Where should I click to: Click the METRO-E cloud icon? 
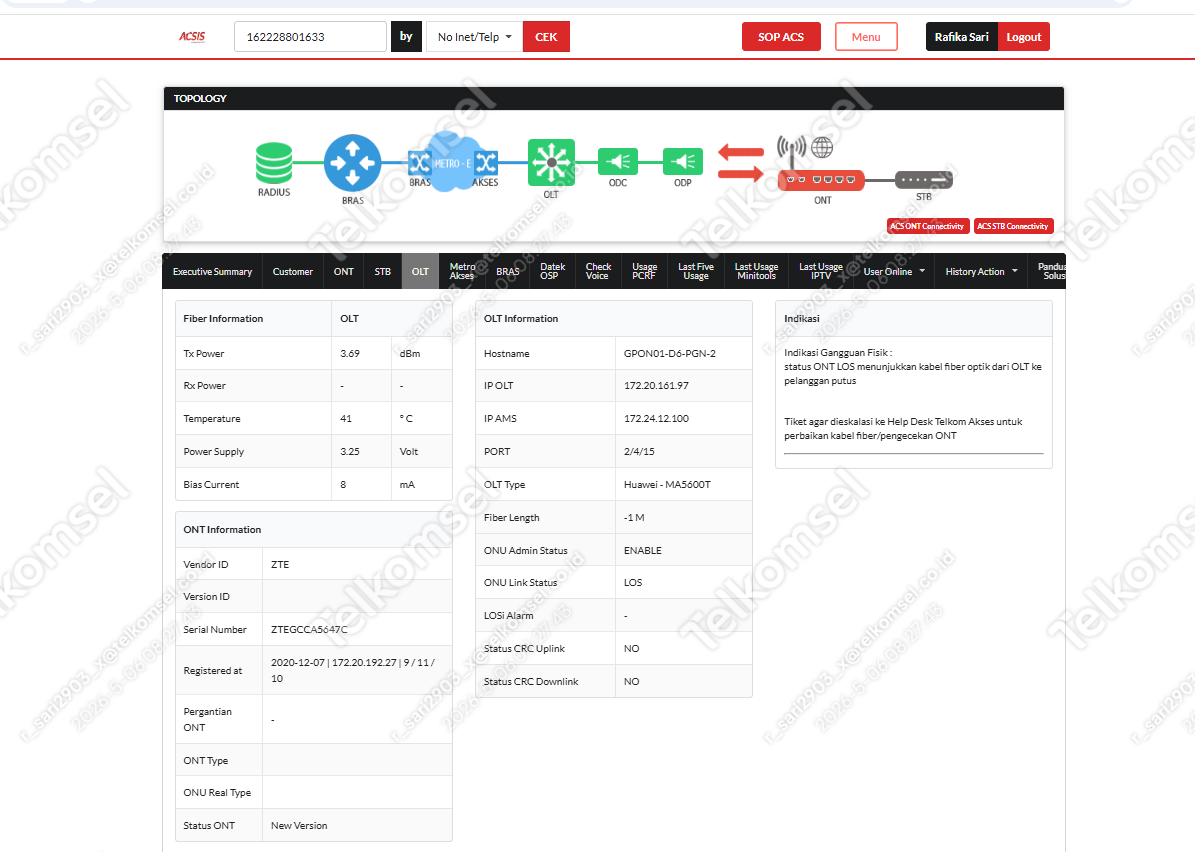tap(451, 162)
